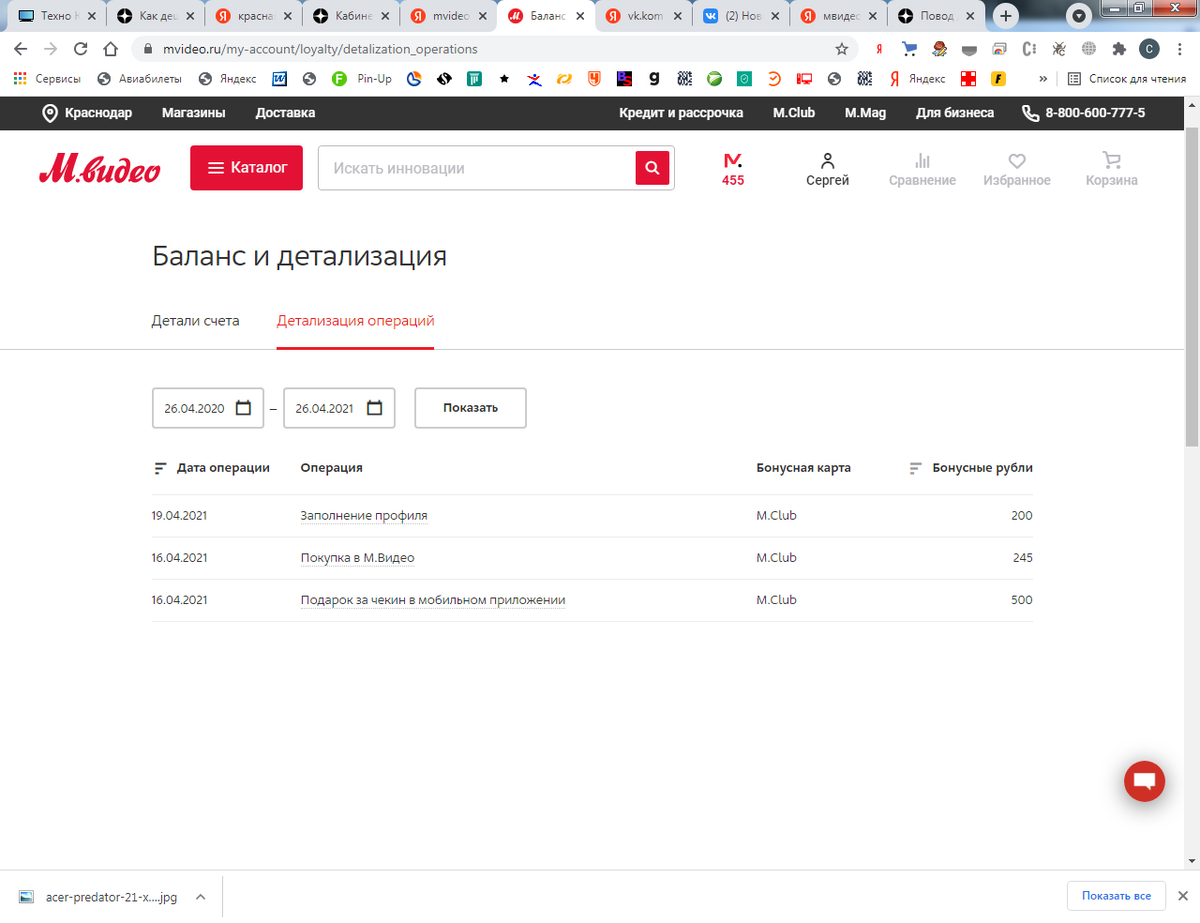Open Подарок за чекин в мобильном приложении
The height and width of the screenshot is (923, 1200).
(433, 600)
